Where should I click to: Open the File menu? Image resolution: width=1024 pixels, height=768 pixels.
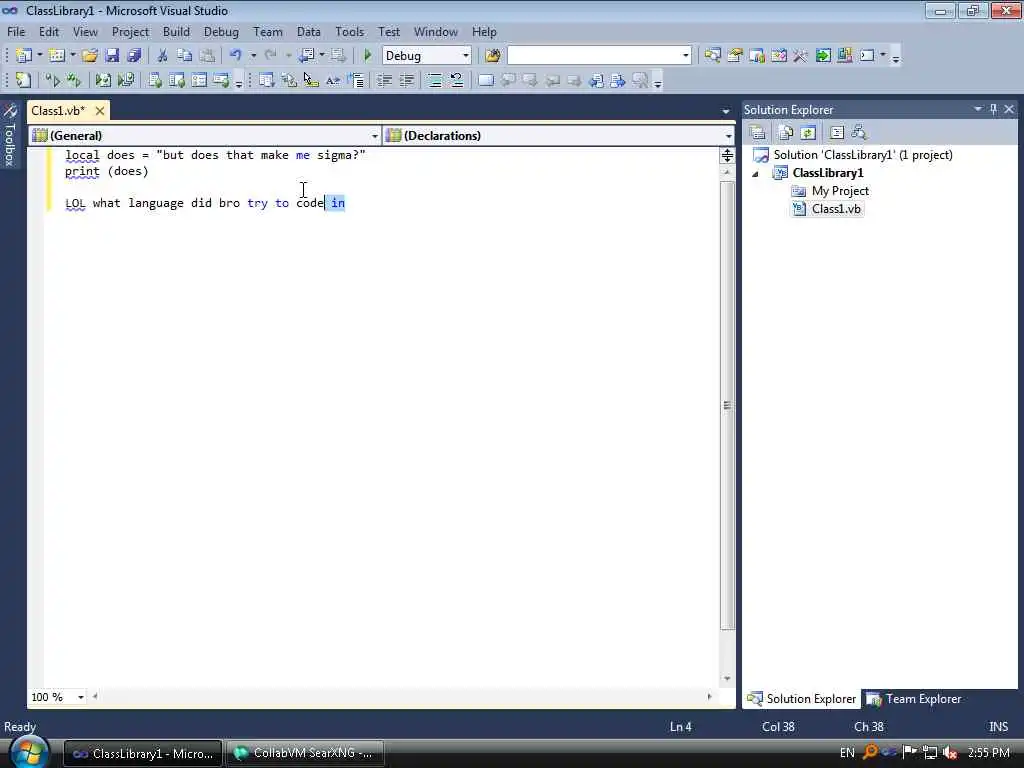[16, 31]
